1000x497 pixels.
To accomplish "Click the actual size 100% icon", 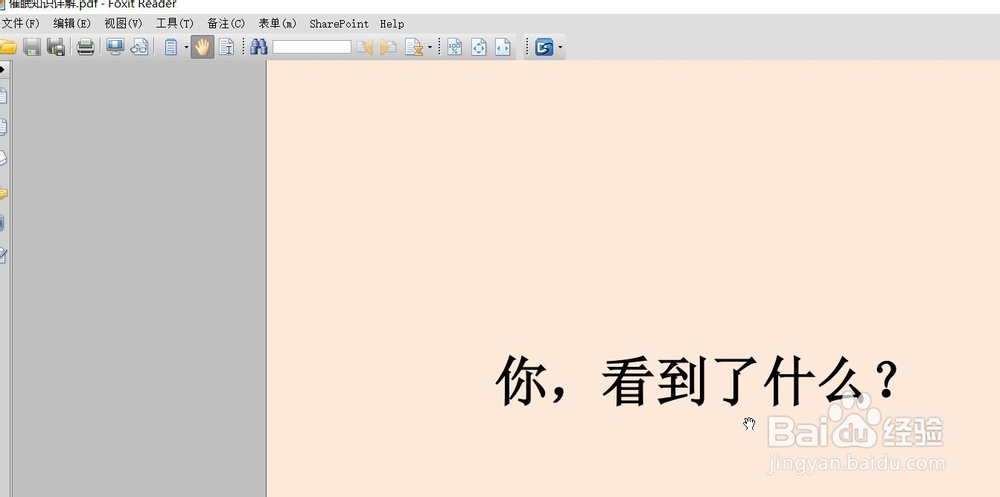I will 455,47.
